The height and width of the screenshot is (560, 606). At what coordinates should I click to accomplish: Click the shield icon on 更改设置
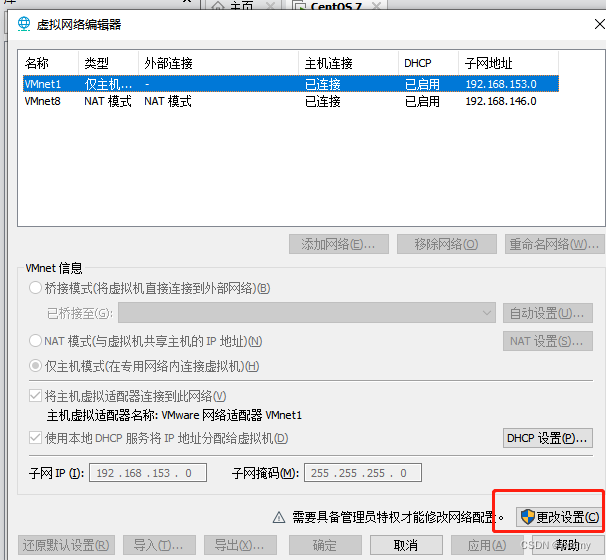(x=526, y=517)
